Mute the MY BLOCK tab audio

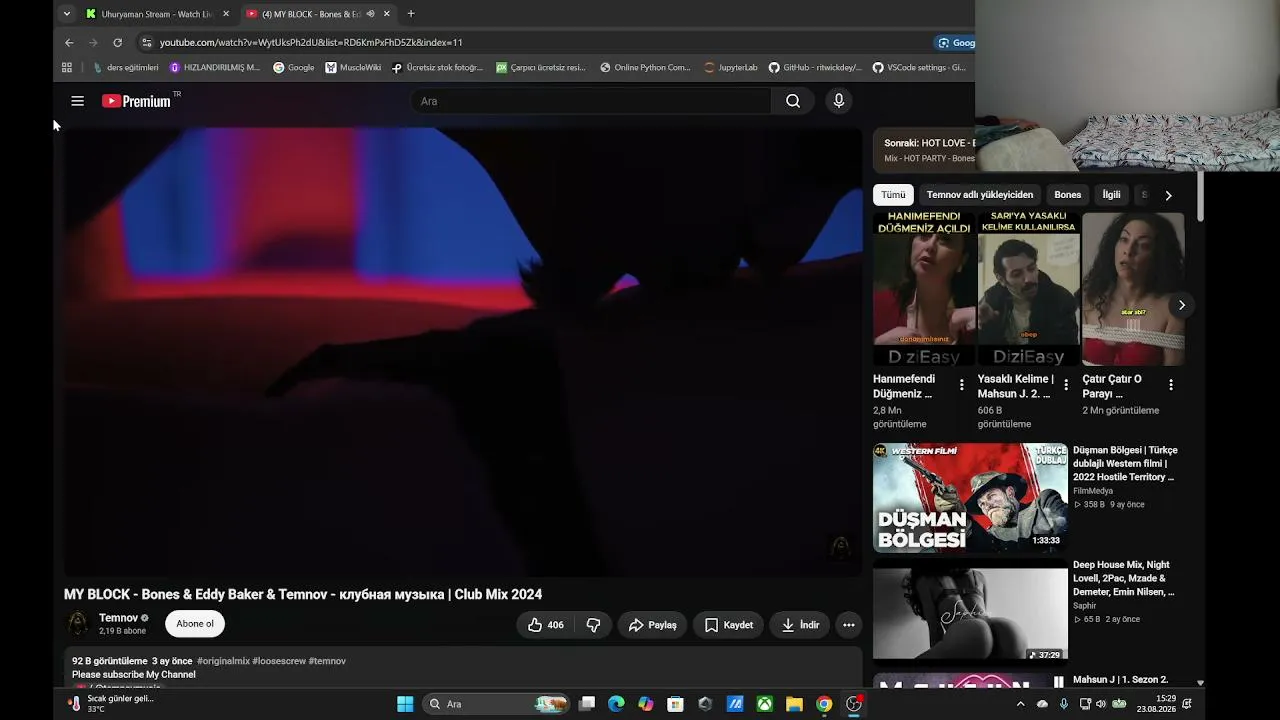(370, 14)
